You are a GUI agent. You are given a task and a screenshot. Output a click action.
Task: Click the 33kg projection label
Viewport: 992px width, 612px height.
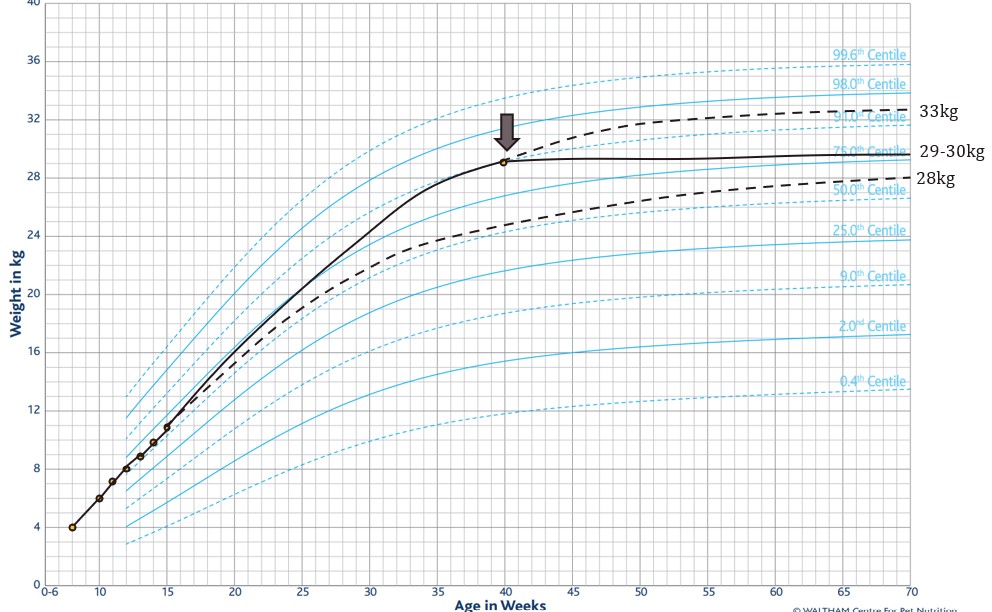point(938,112)
